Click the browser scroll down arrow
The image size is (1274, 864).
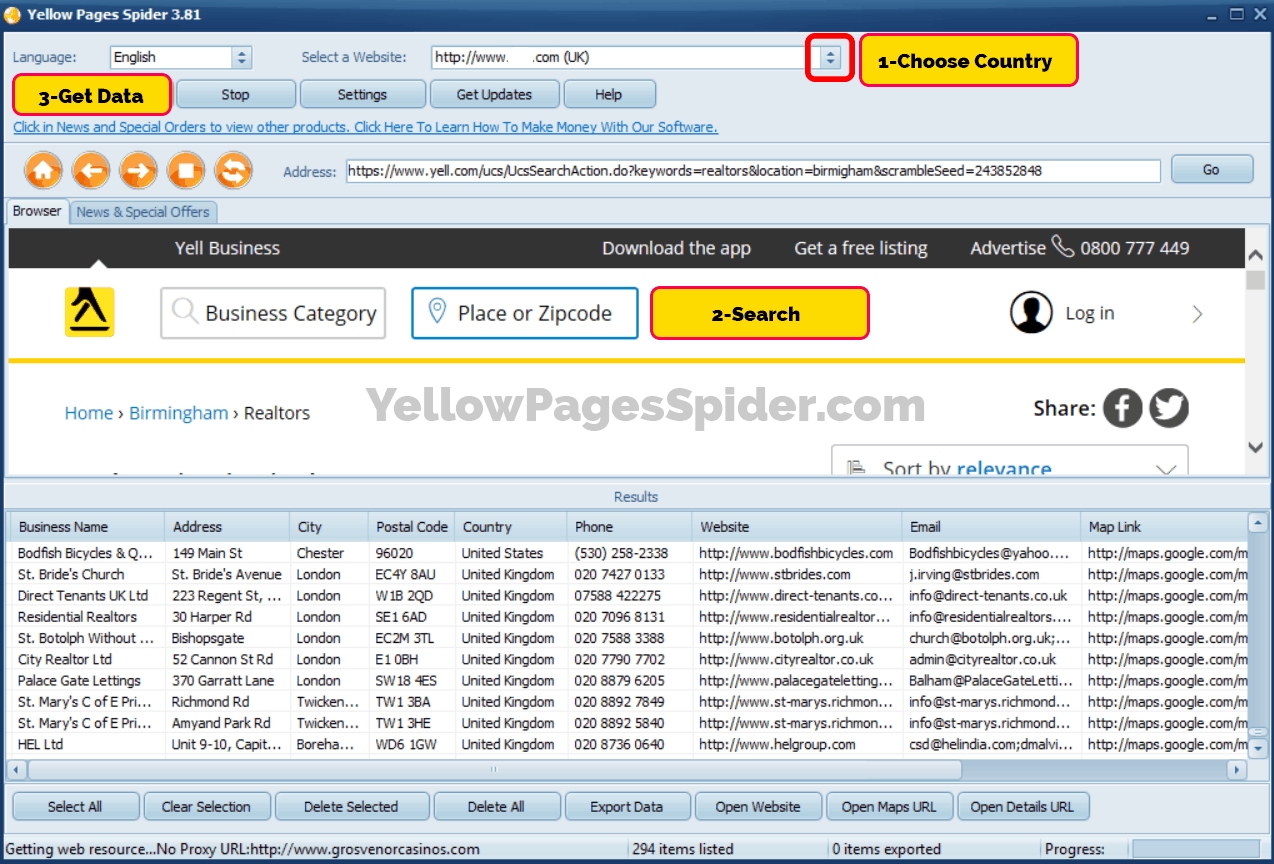[x=1256, y=447]
